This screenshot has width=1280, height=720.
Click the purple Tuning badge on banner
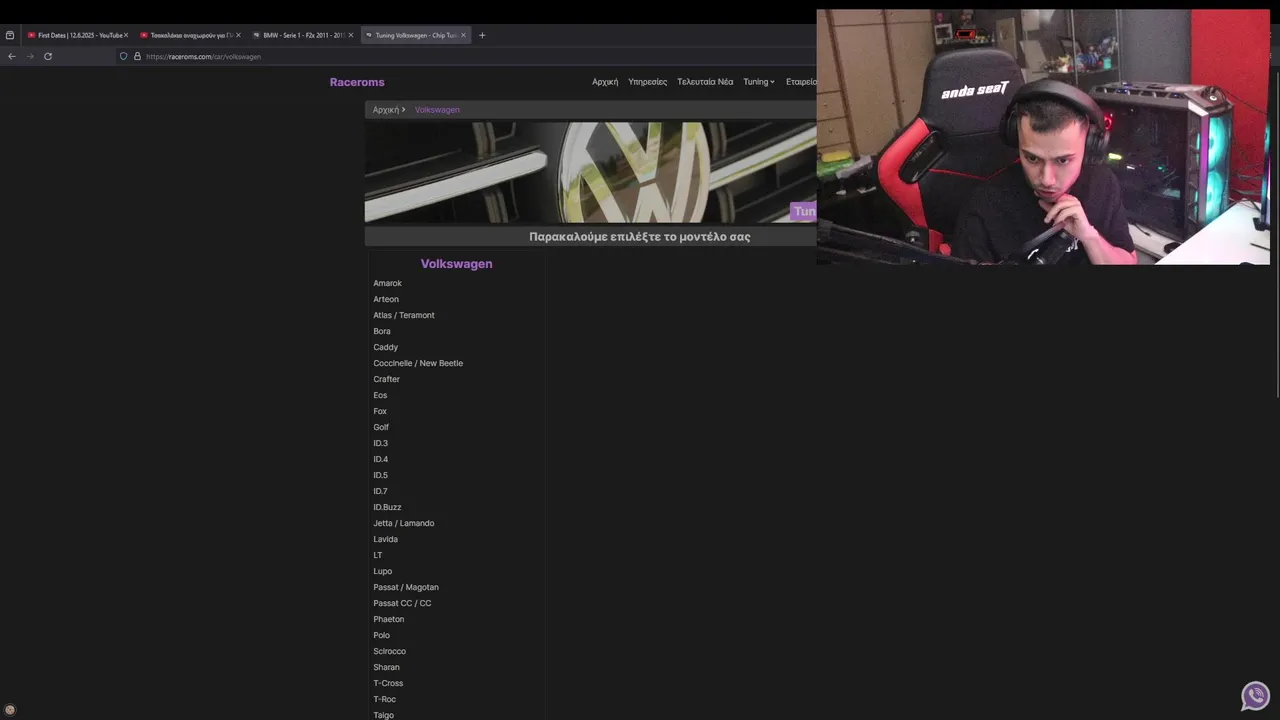point(804,211)
